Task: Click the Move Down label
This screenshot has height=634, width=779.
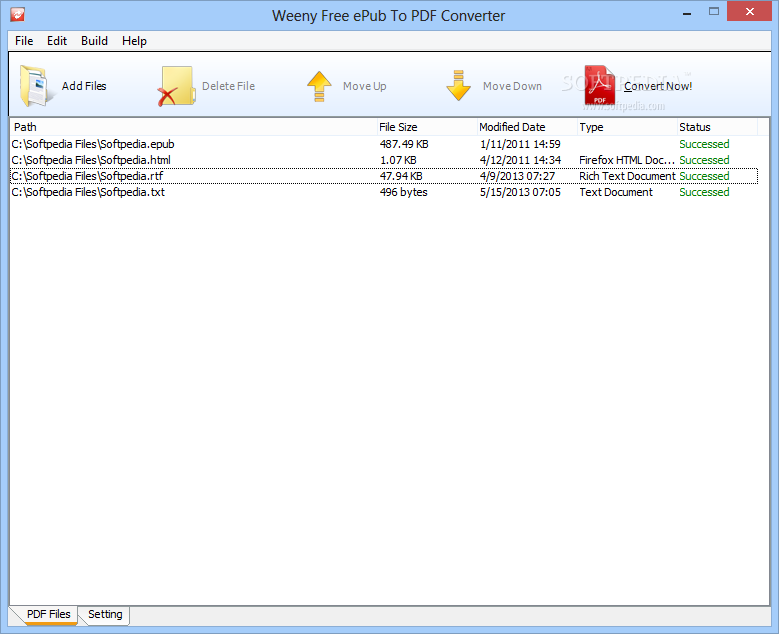Action: (x=512, y=86)
